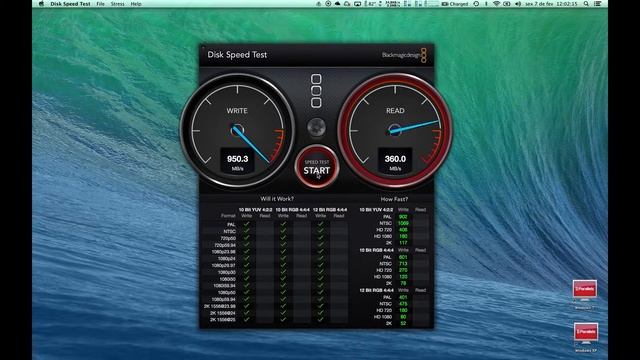Click the AirPlay display icon in the menu bar
Viewport: 640px width, 360px height.
pyautogui.click(x=358, y=4)
